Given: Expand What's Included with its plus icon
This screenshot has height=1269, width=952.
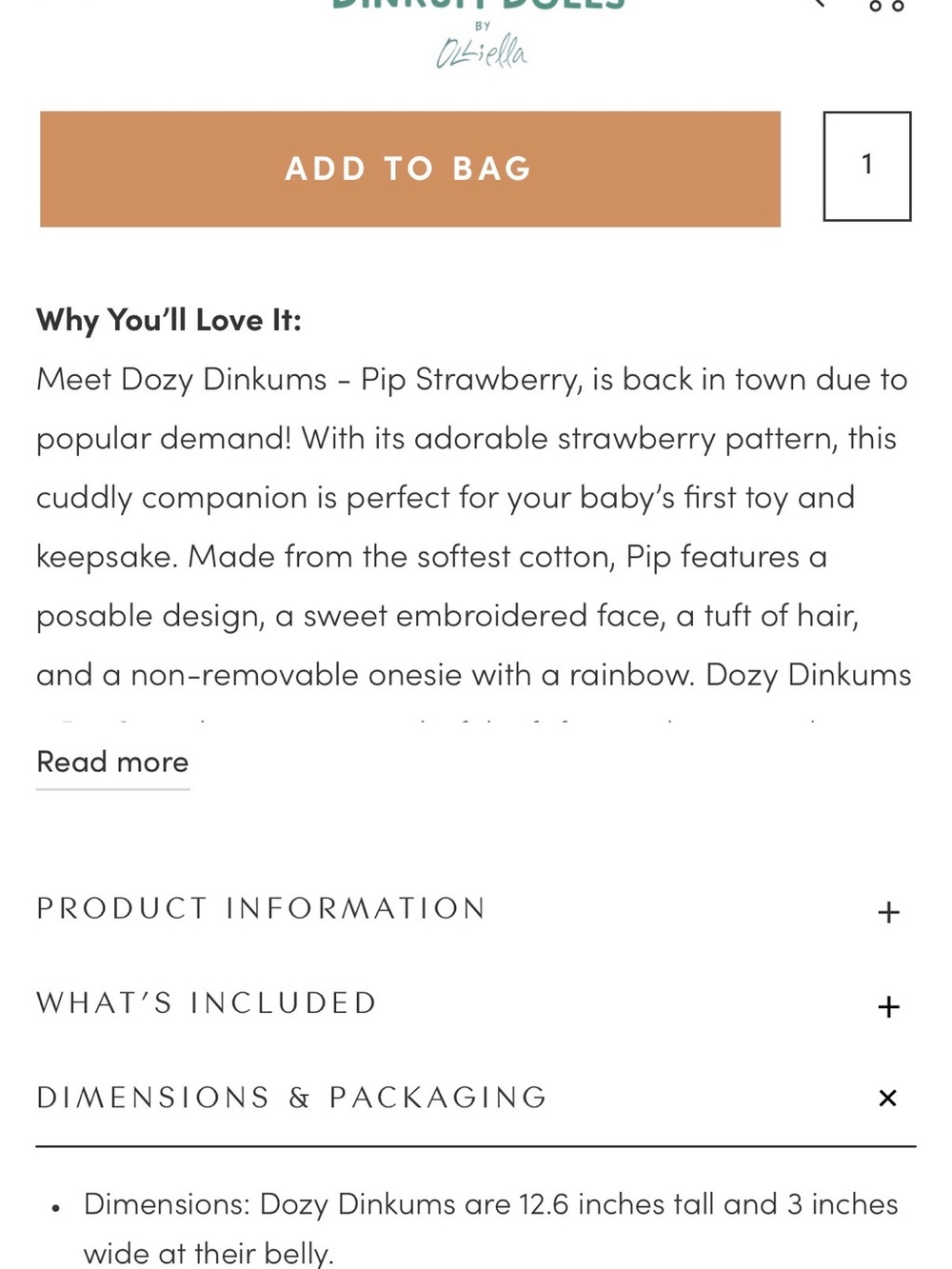Looking at the screenshot, I should 888,1006.
